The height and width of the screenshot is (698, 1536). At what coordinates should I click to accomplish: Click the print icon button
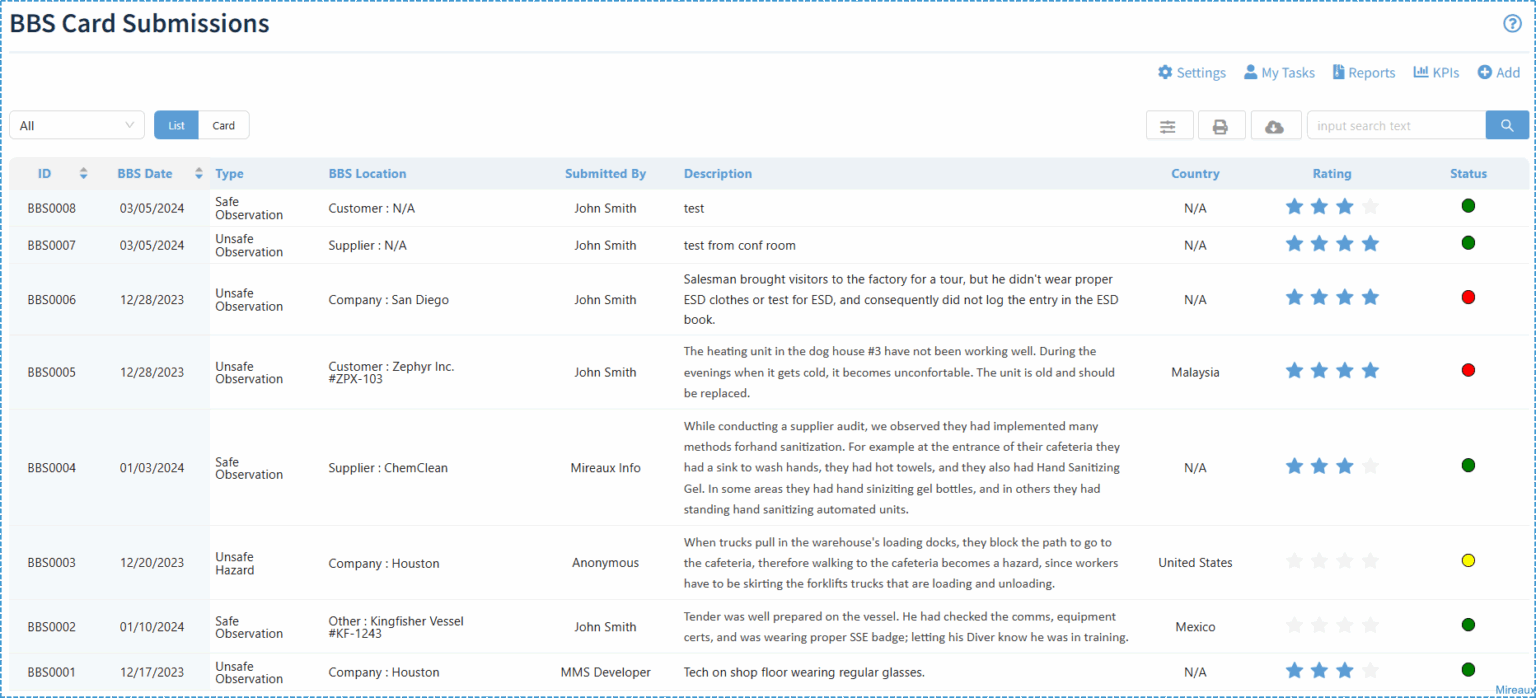(1220, 126)
